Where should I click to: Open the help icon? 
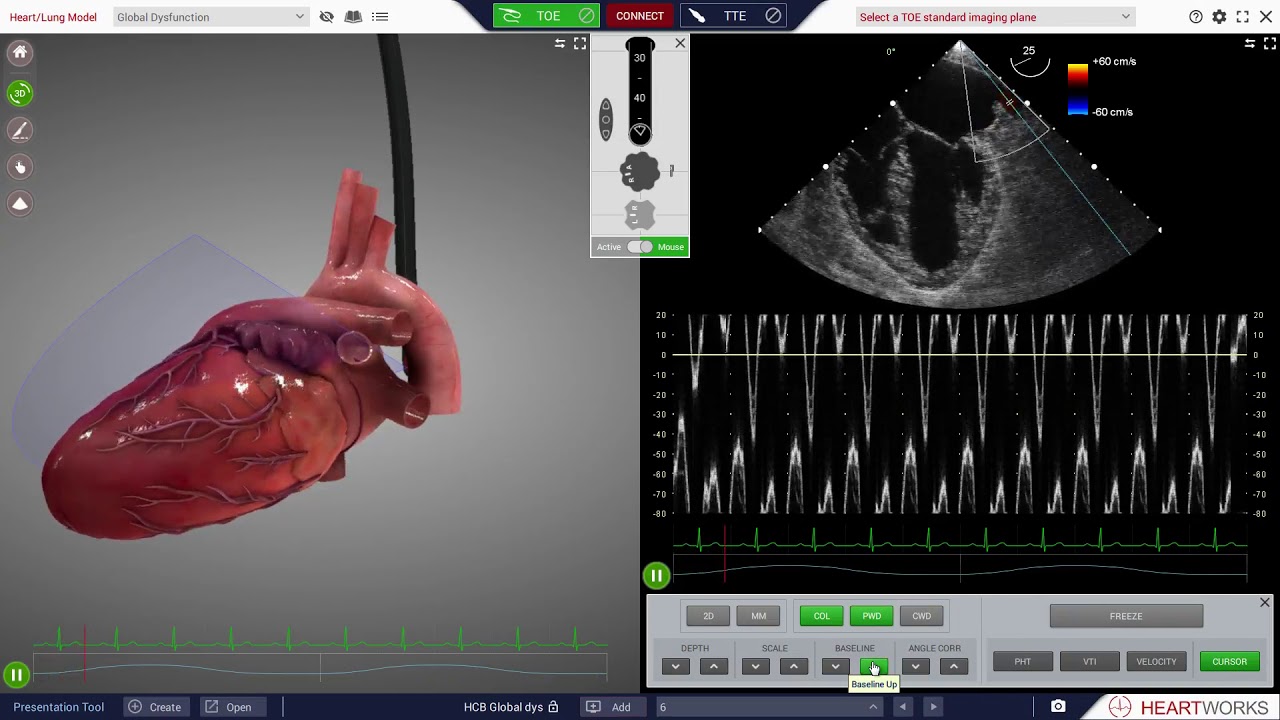(x=1196, y=17)
